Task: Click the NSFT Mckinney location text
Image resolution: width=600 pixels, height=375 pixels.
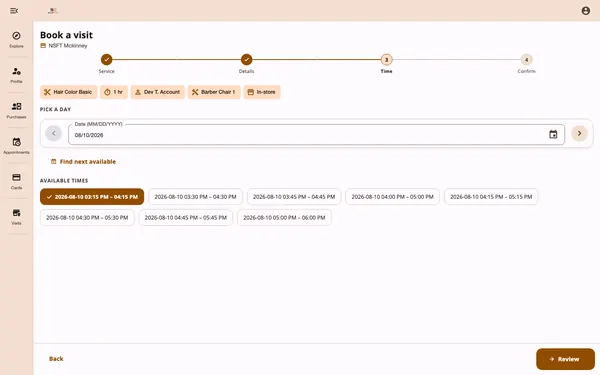Action: click(x=68, y=46)
